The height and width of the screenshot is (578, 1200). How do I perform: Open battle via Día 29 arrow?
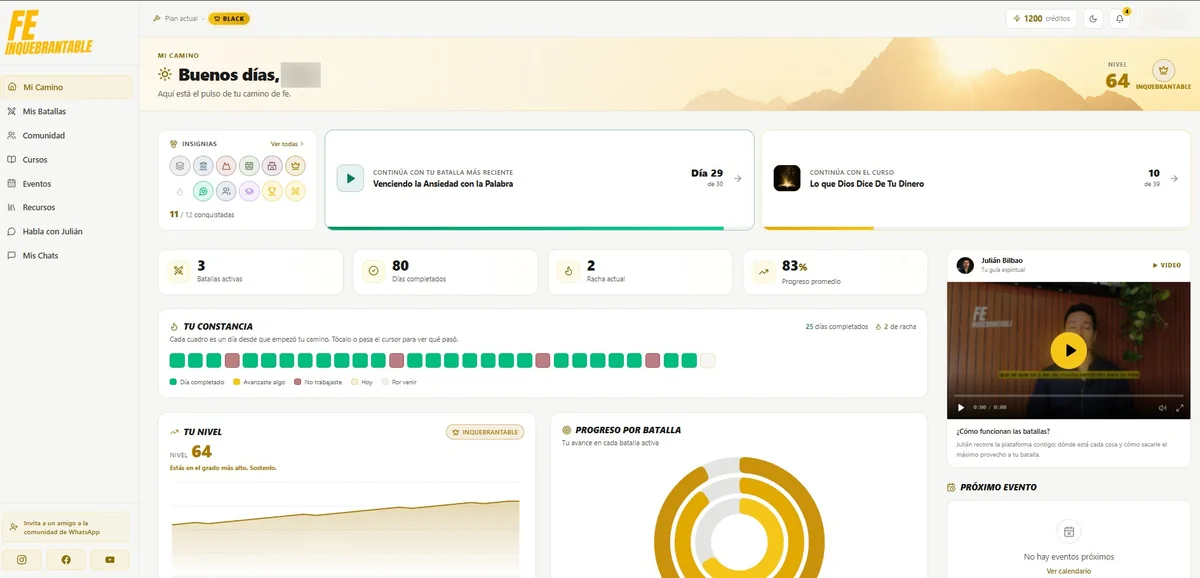(x=738, y=178)
